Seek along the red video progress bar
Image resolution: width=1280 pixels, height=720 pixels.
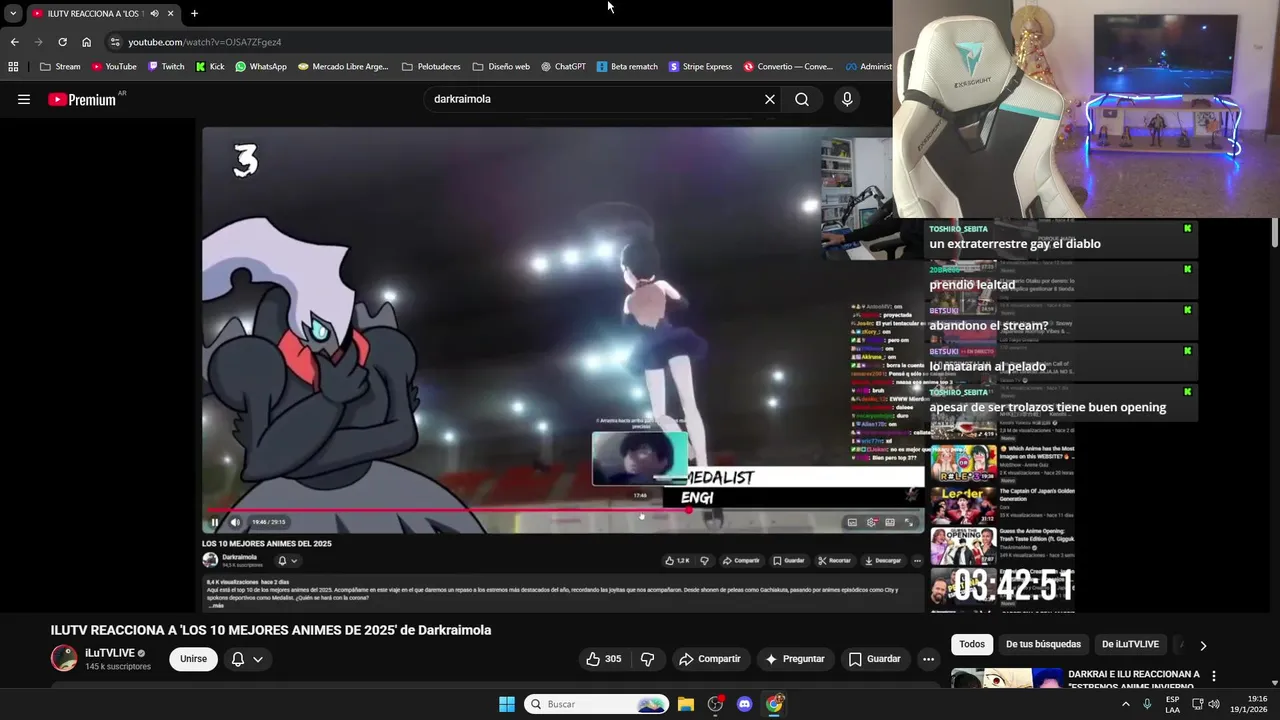565,510
